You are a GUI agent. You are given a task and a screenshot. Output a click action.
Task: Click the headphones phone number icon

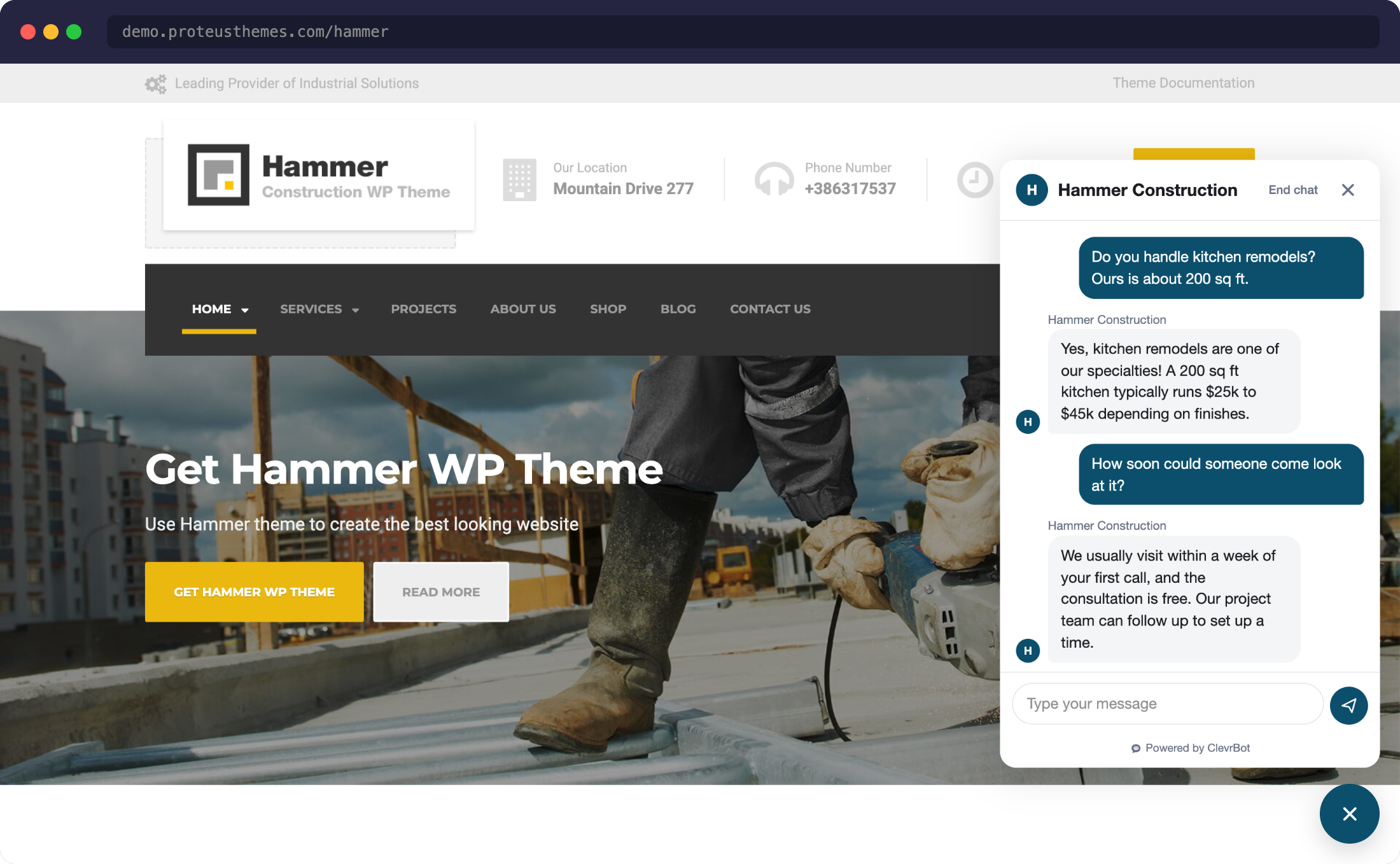pyautogui.click(x=774, y=179)
